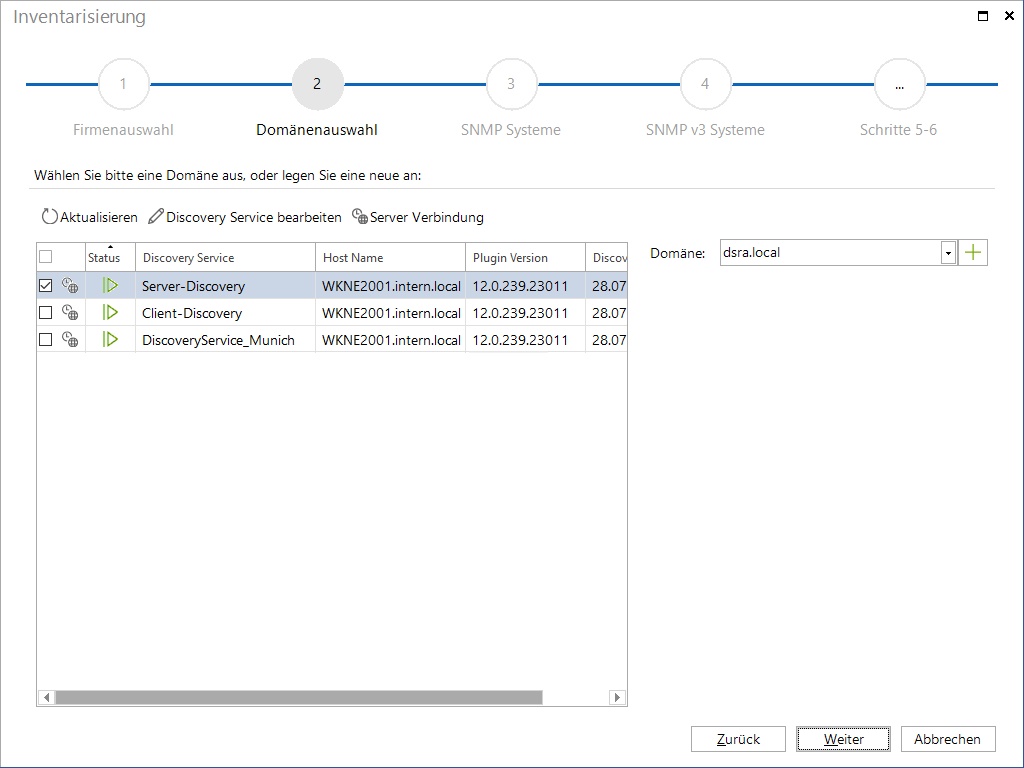Open the Domäne dropdown arrow

[949, 253]
